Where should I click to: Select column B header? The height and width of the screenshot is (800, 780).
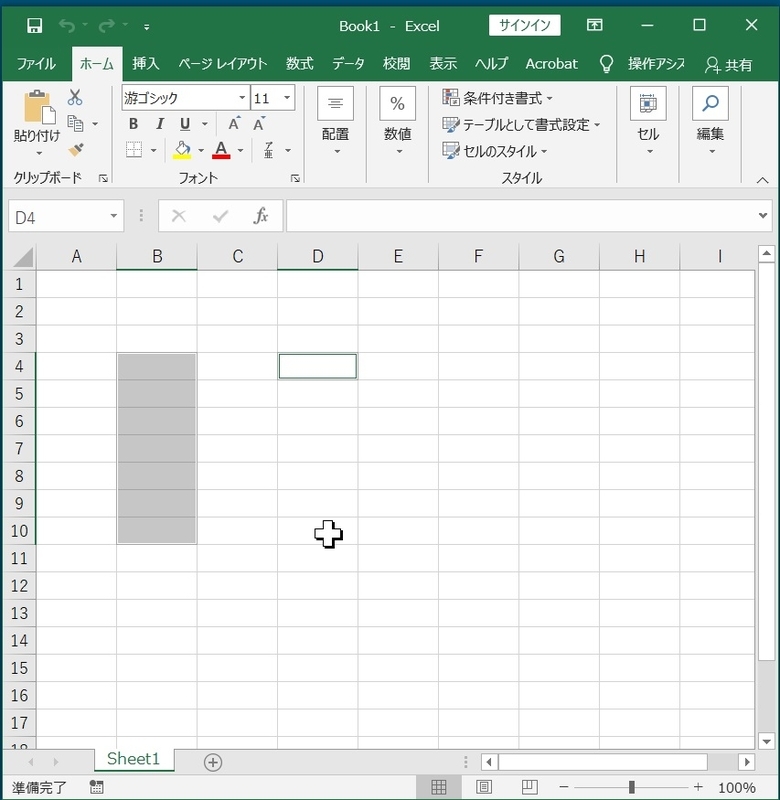tap(157, 256)
